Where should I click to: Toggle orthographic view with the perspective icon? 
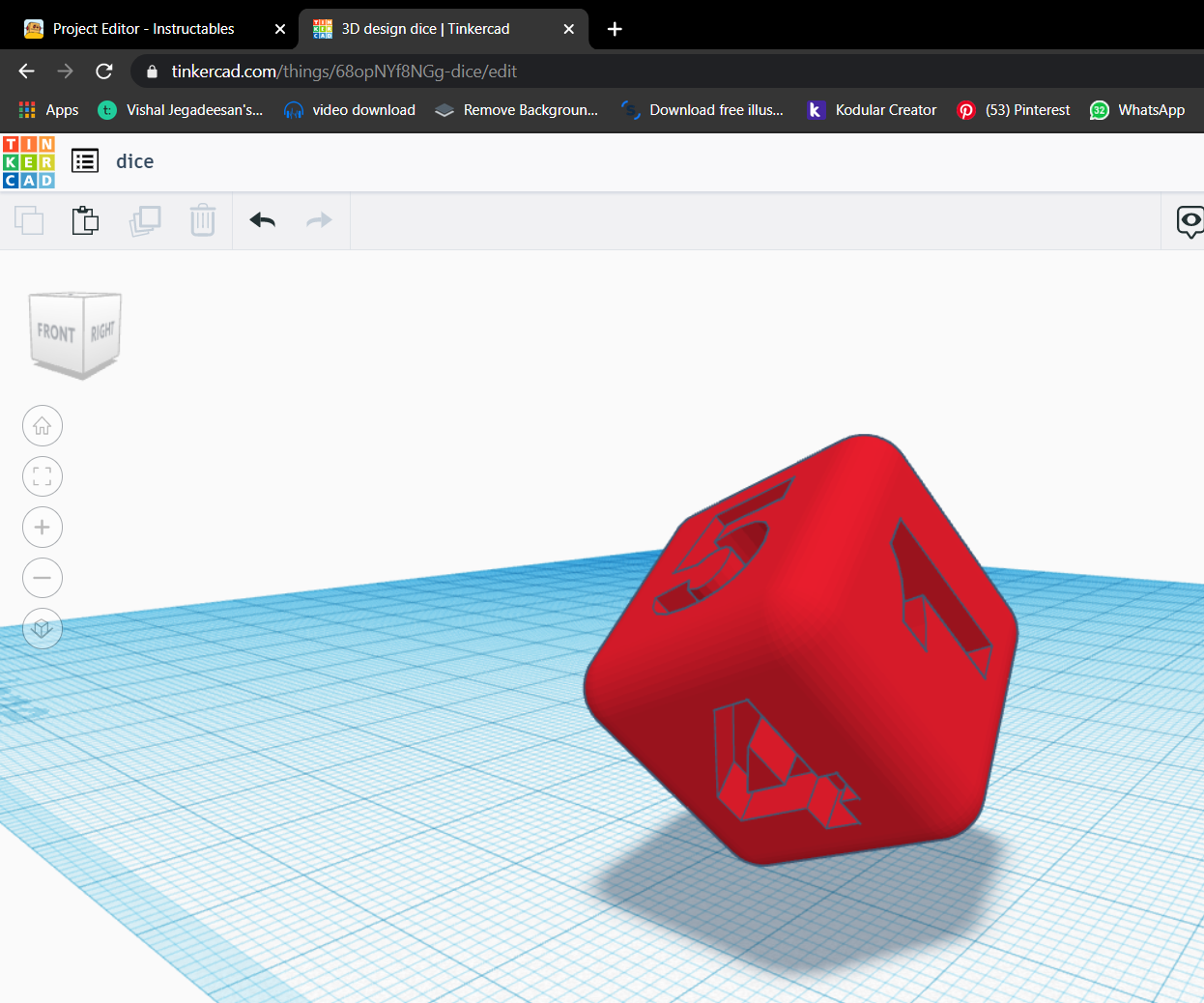pos(42,628)
